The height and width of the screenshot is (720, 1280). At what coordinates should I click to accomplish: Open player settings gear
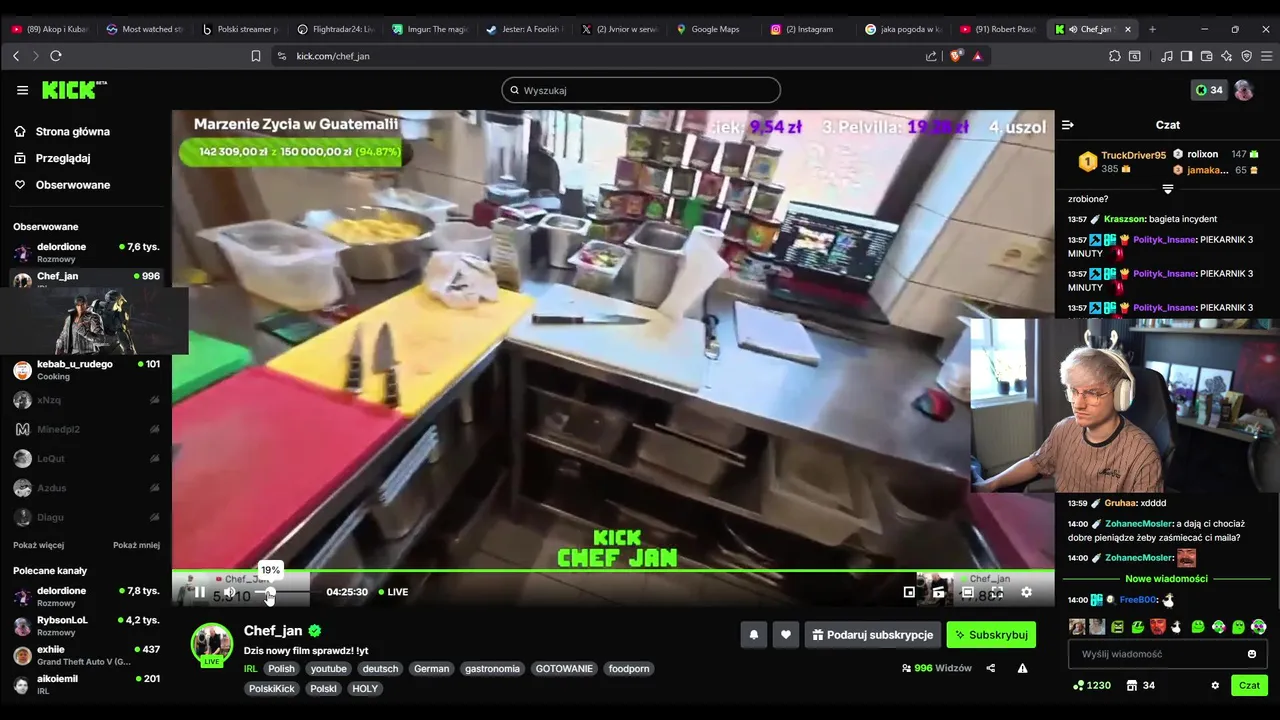pyautogui.click(x=1026, y=592)
